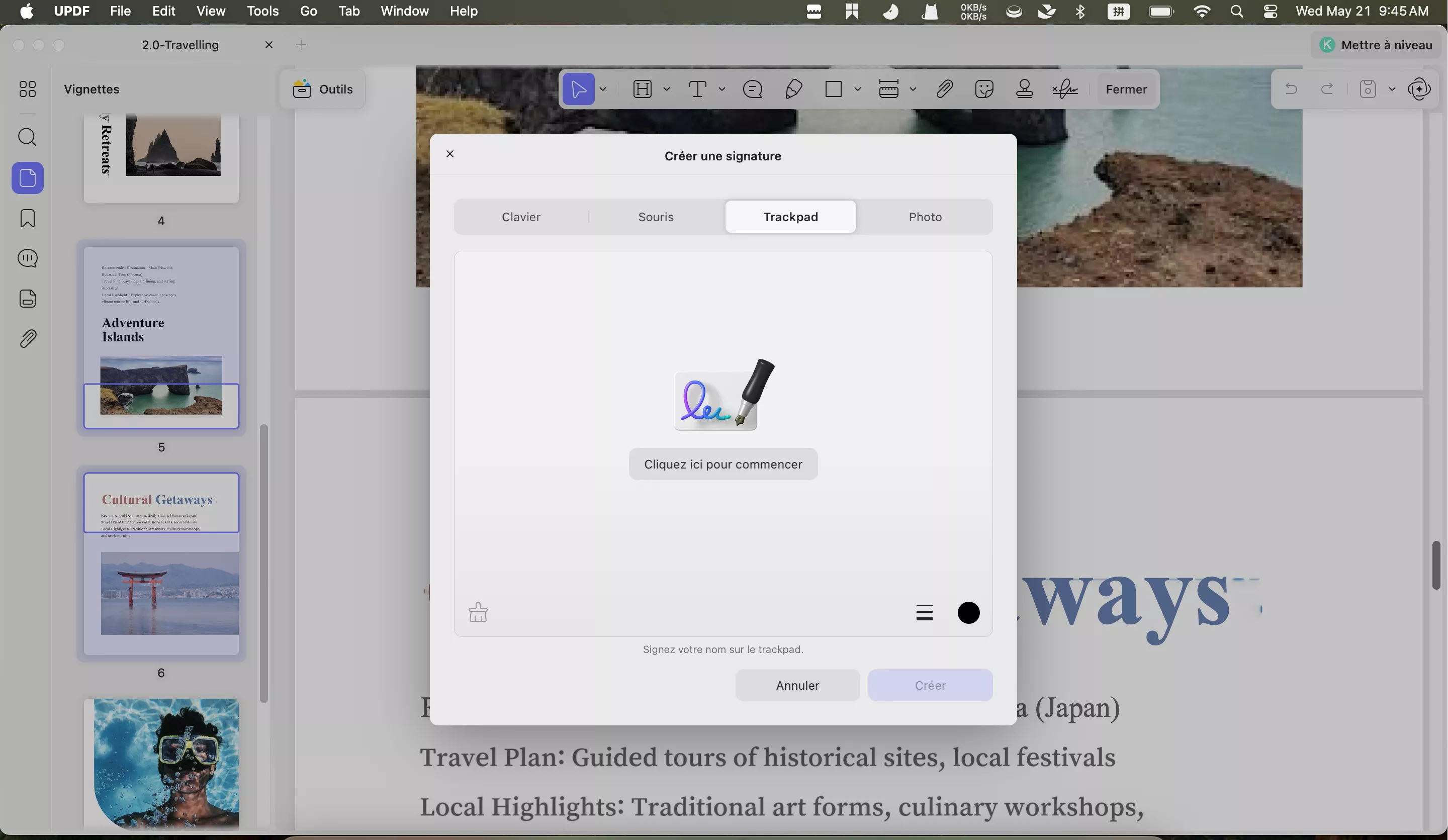1448x840 pixels.
Task: Open the search panel in left sidebar
Action: point(28,137)
